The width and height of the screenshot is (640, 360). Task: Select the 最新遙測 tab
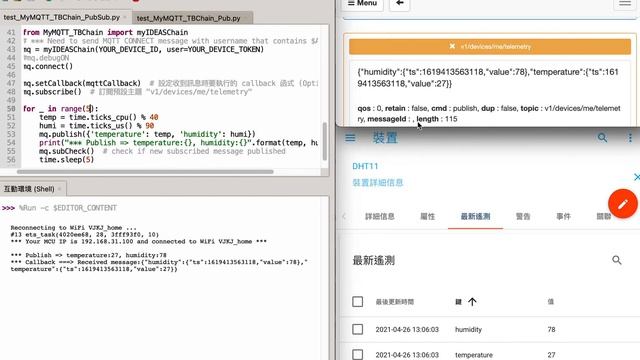pos(476,216)
